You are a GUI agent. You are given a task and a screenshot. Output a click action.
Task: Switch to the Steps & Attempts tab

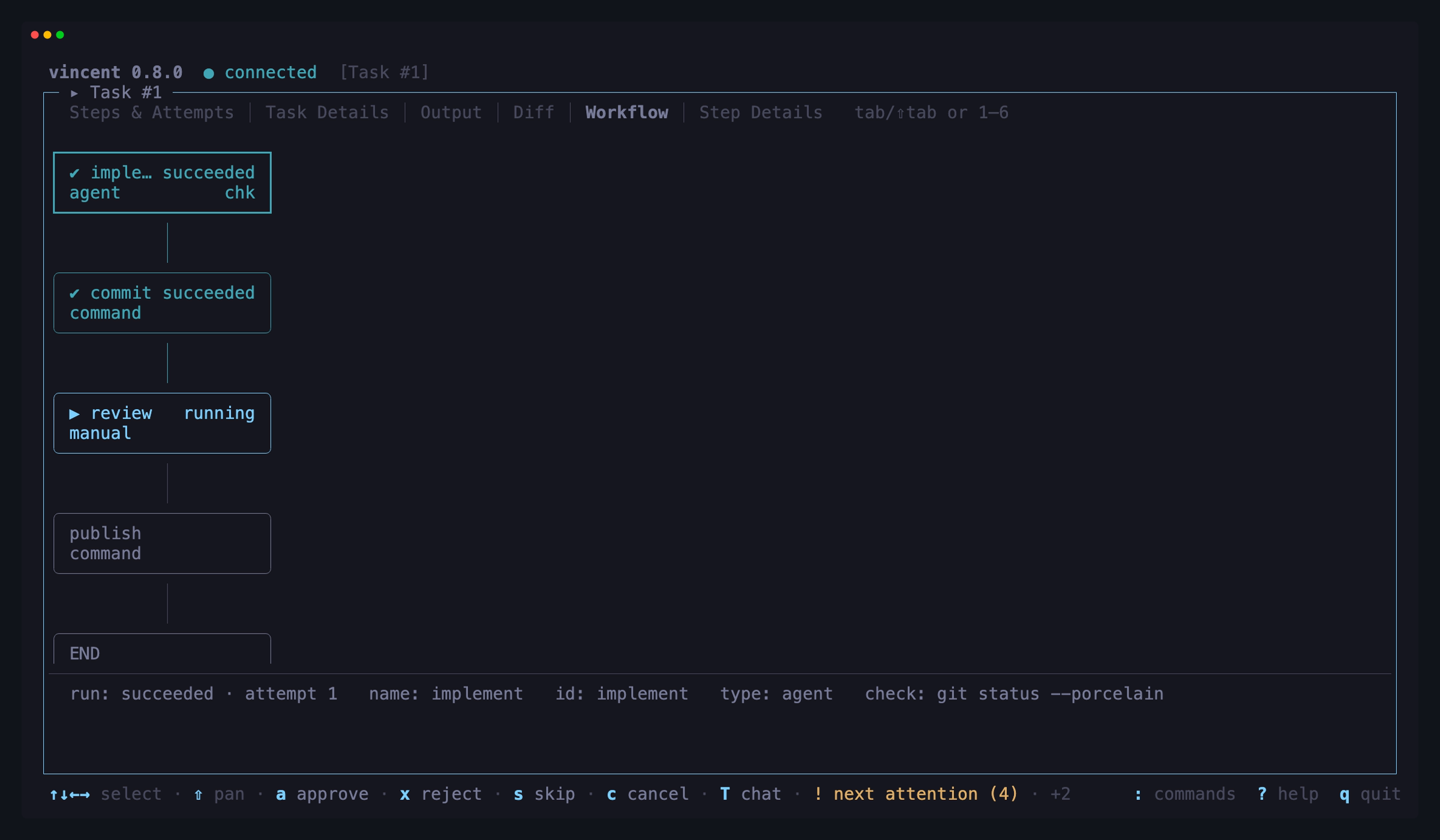[x=151, y=113]
